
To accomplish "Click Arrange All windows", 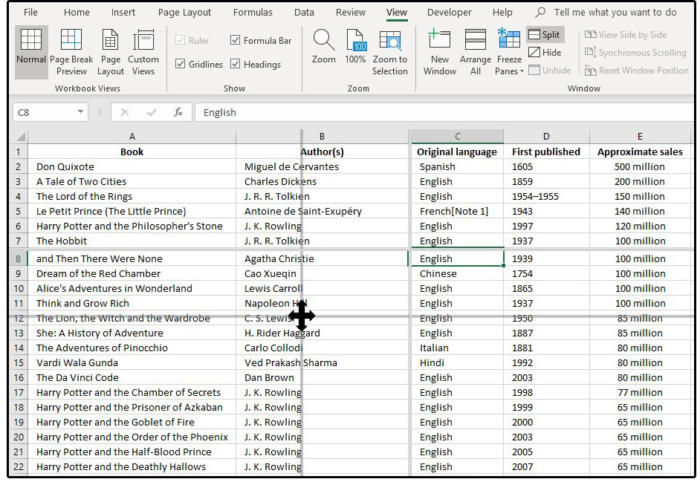I will click(475, 52).
